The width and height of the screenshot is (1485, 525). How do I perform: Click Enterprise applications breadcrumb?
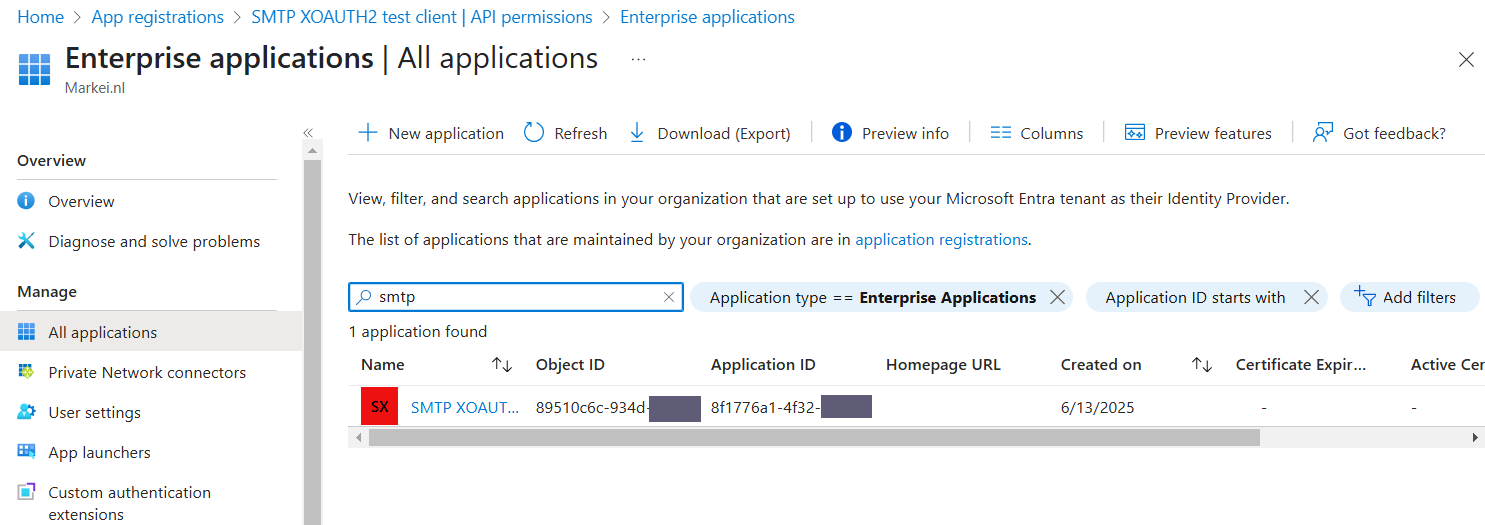coord(707,17)
